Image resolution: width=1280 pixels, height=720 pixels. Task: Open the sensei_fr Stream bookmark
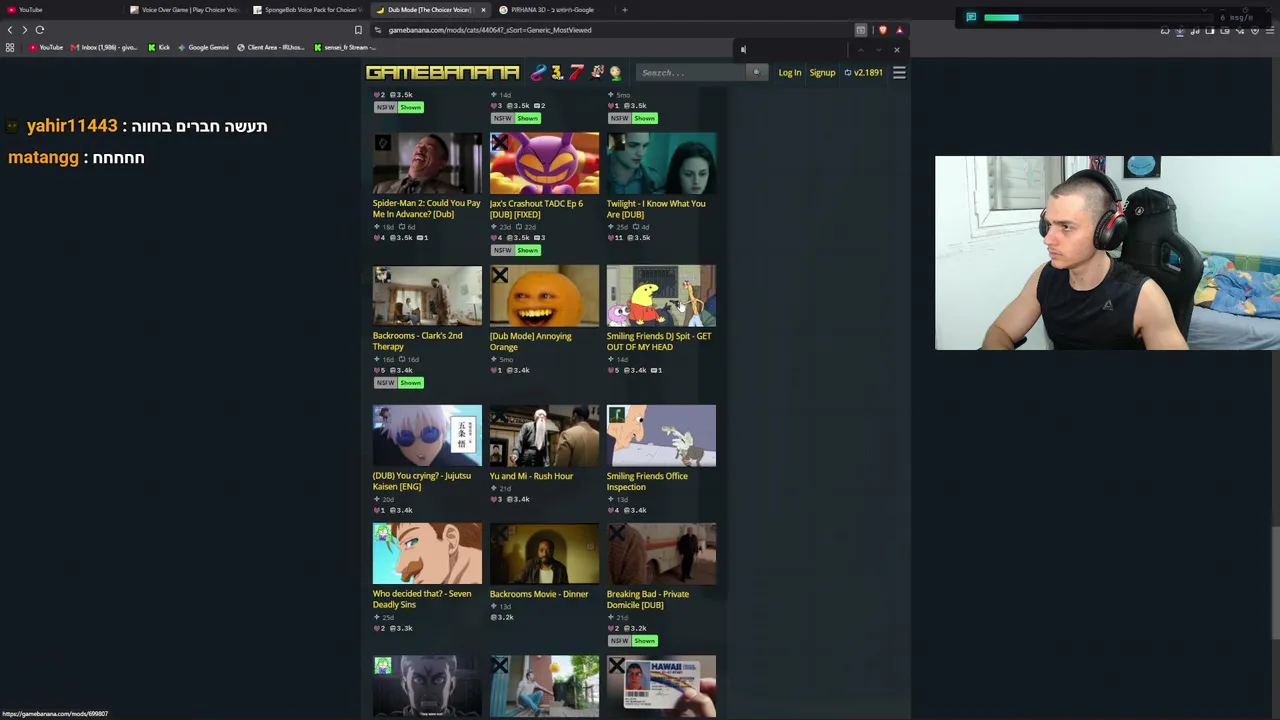pos(345,47)
